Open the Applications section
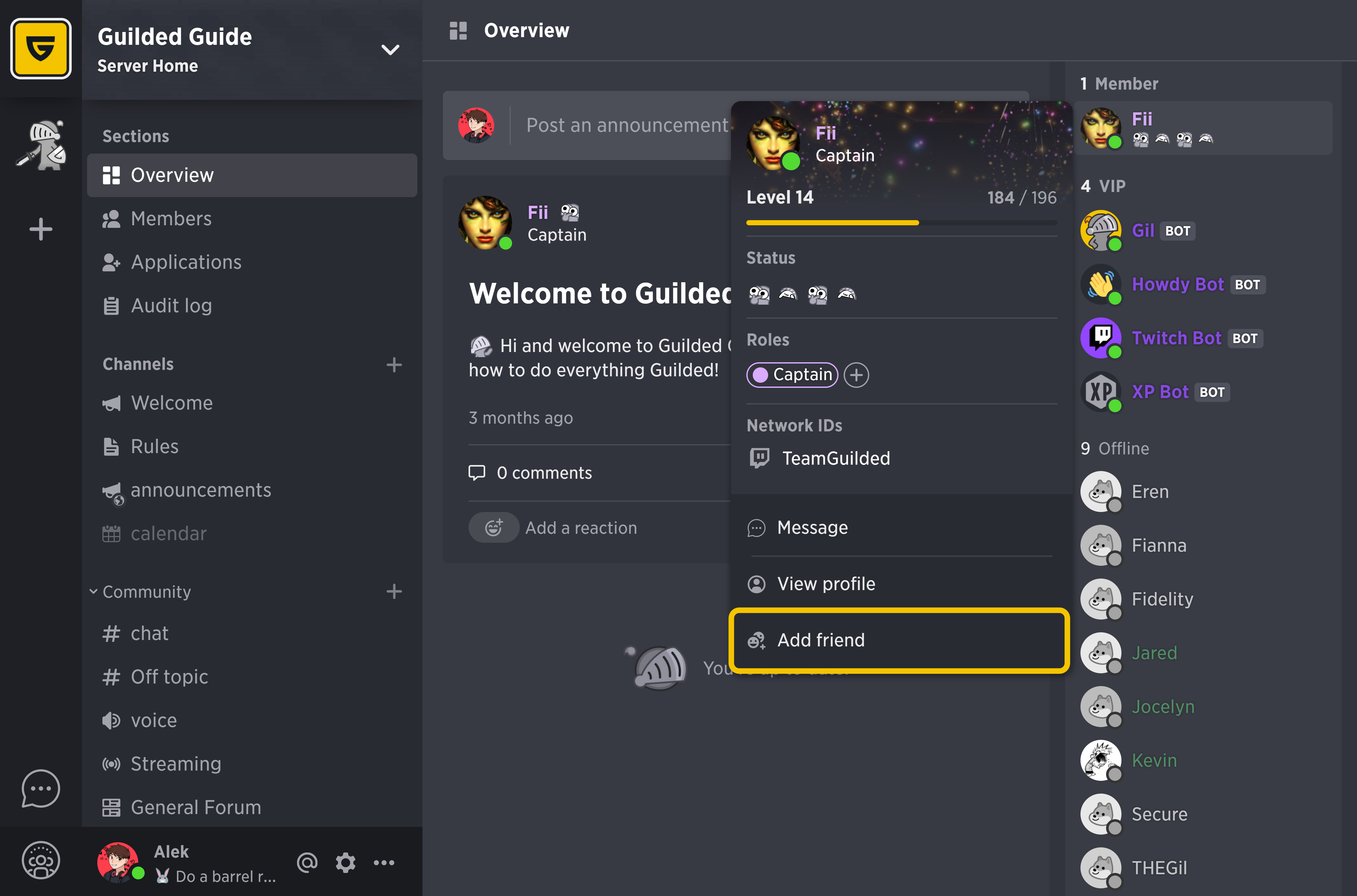This screenshot has width=1357, height=896. click(x=252, y=262)
